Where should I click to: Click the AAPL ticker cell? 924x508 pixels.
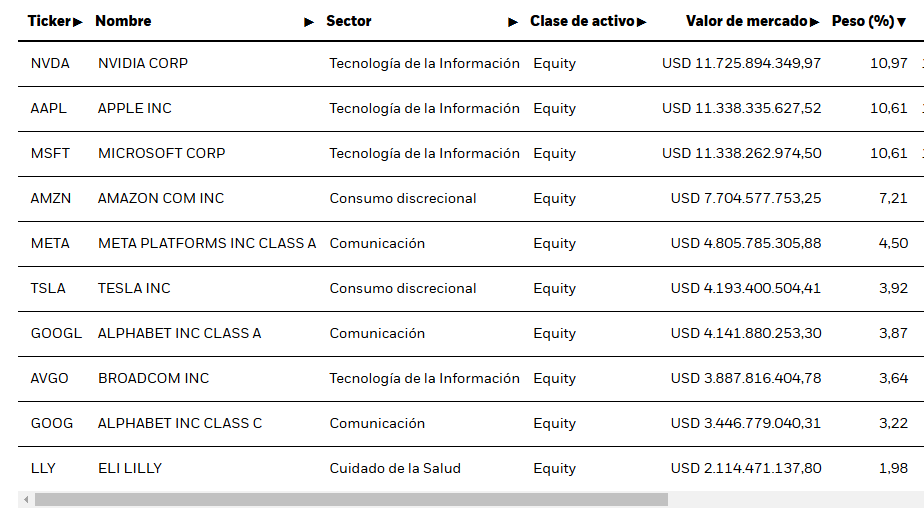click(49, 108)
